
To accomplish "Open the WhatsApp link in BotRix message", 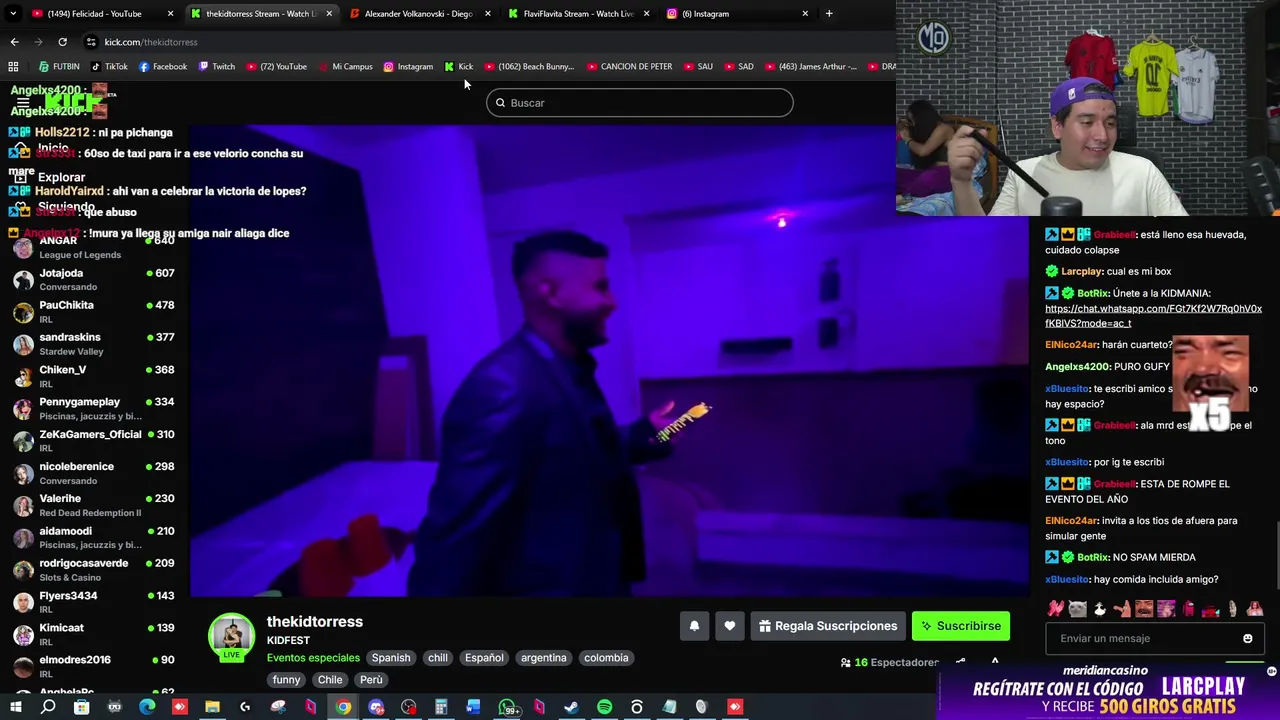I will (1153, 316).
